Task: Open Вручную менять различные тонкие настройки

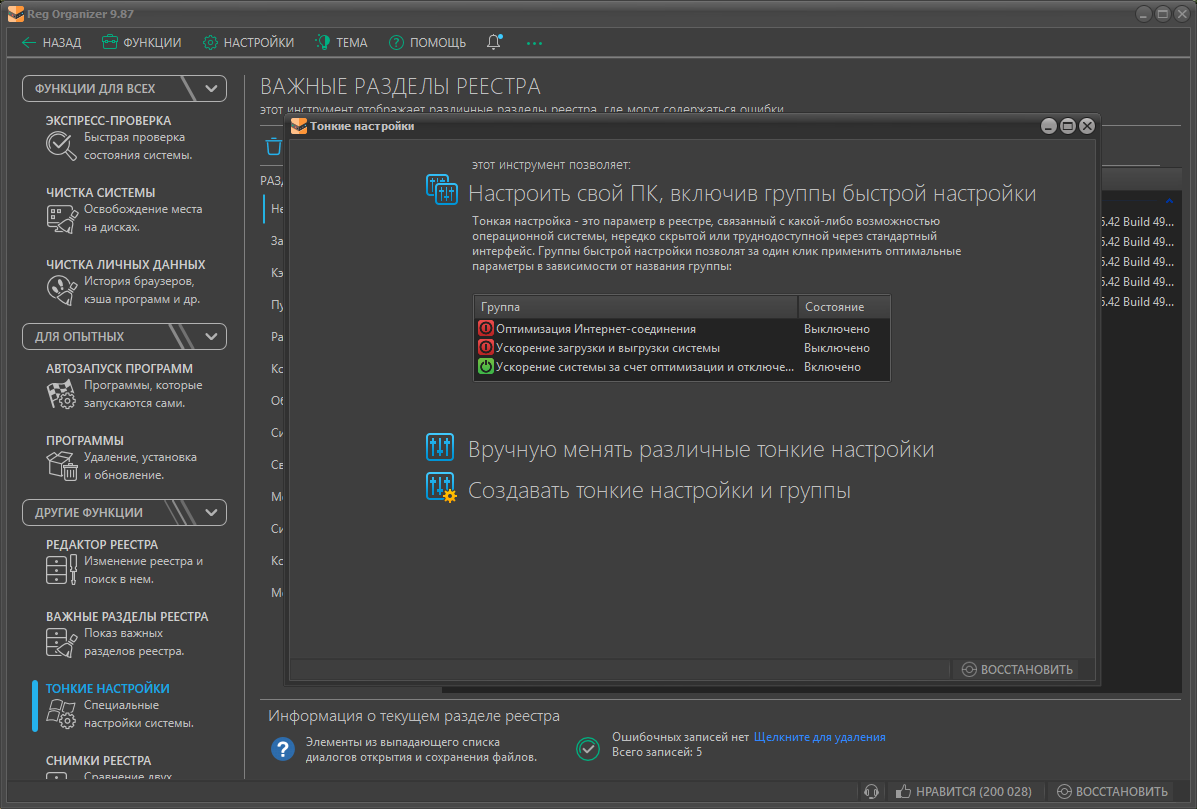Action: click(x=700, y=450)
